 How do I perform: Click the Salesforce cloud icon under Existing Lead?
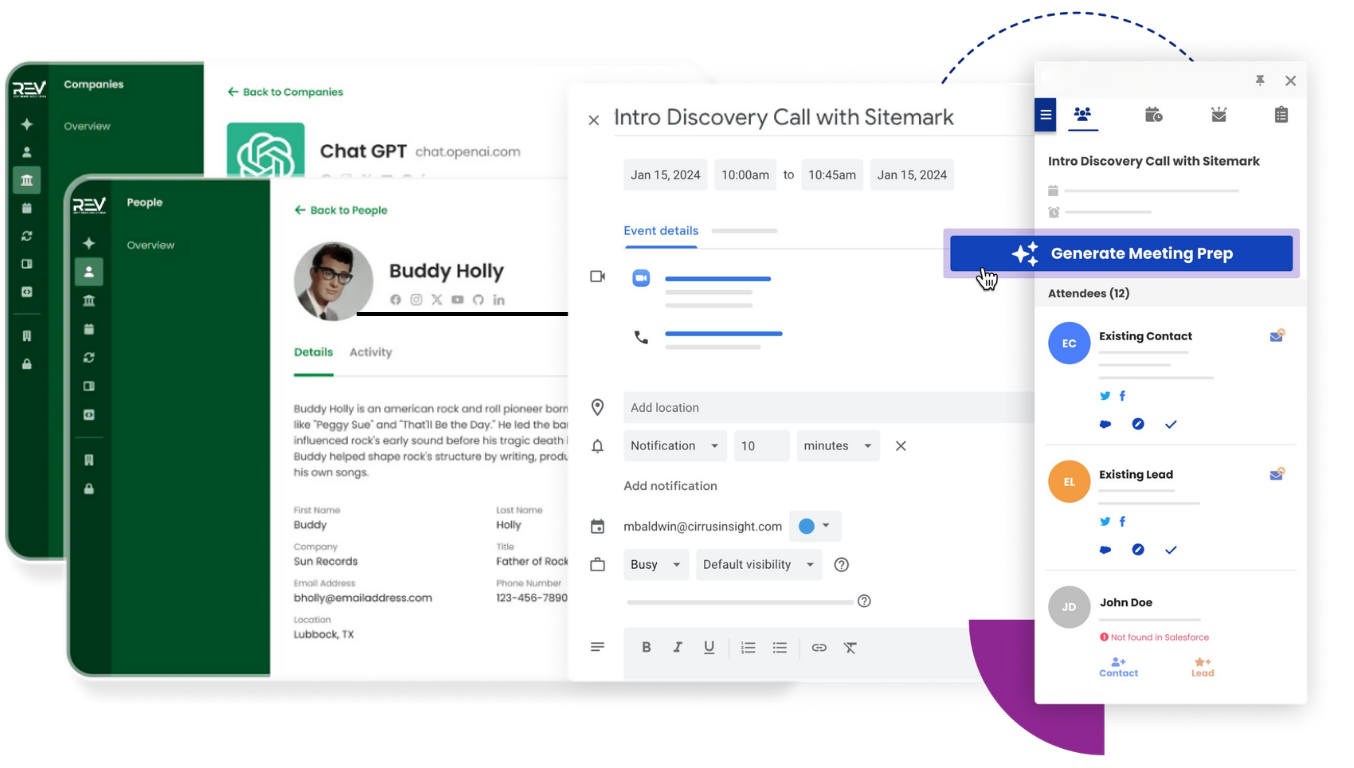[x=1105, y=550]
